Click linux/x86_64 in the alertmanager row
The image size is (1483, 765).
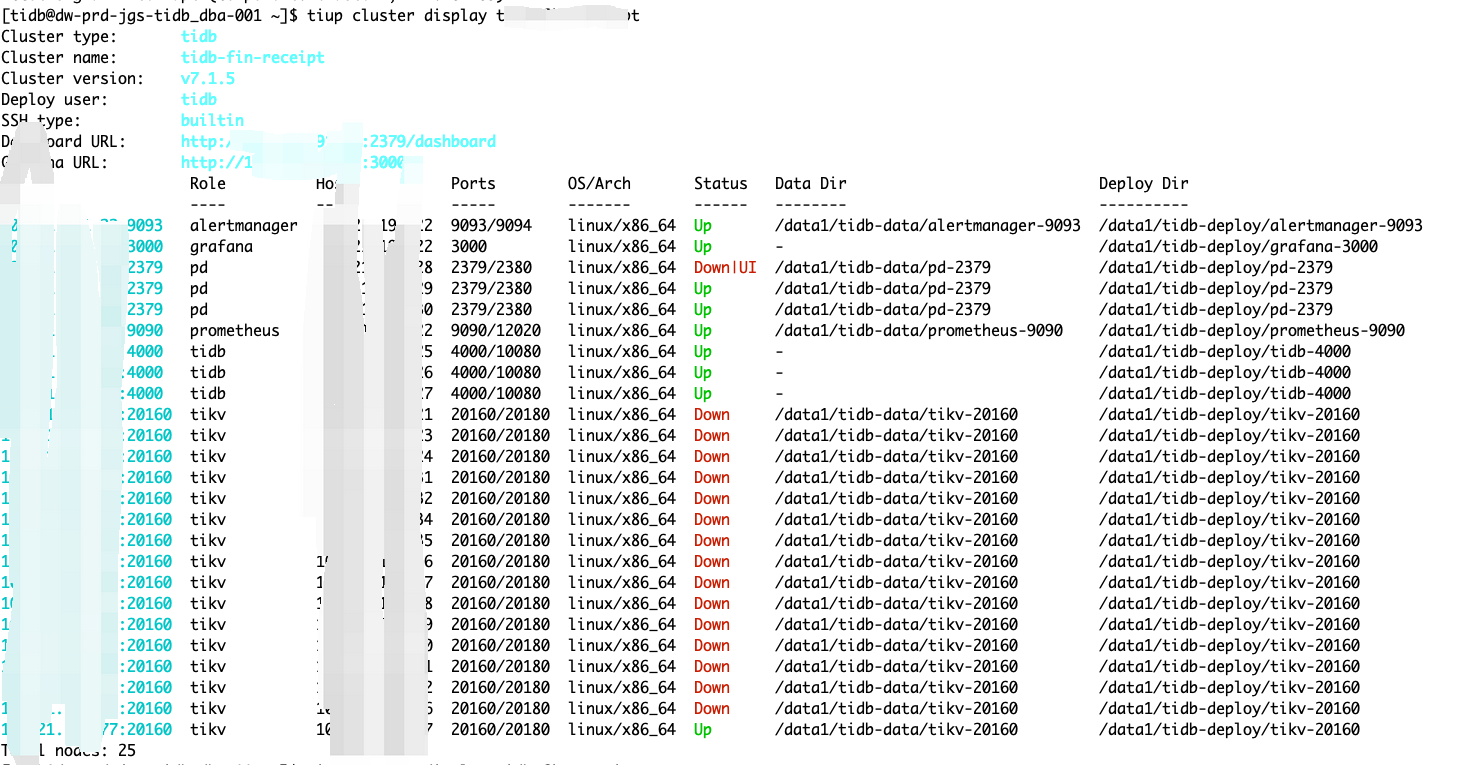(x=622, y=226)
